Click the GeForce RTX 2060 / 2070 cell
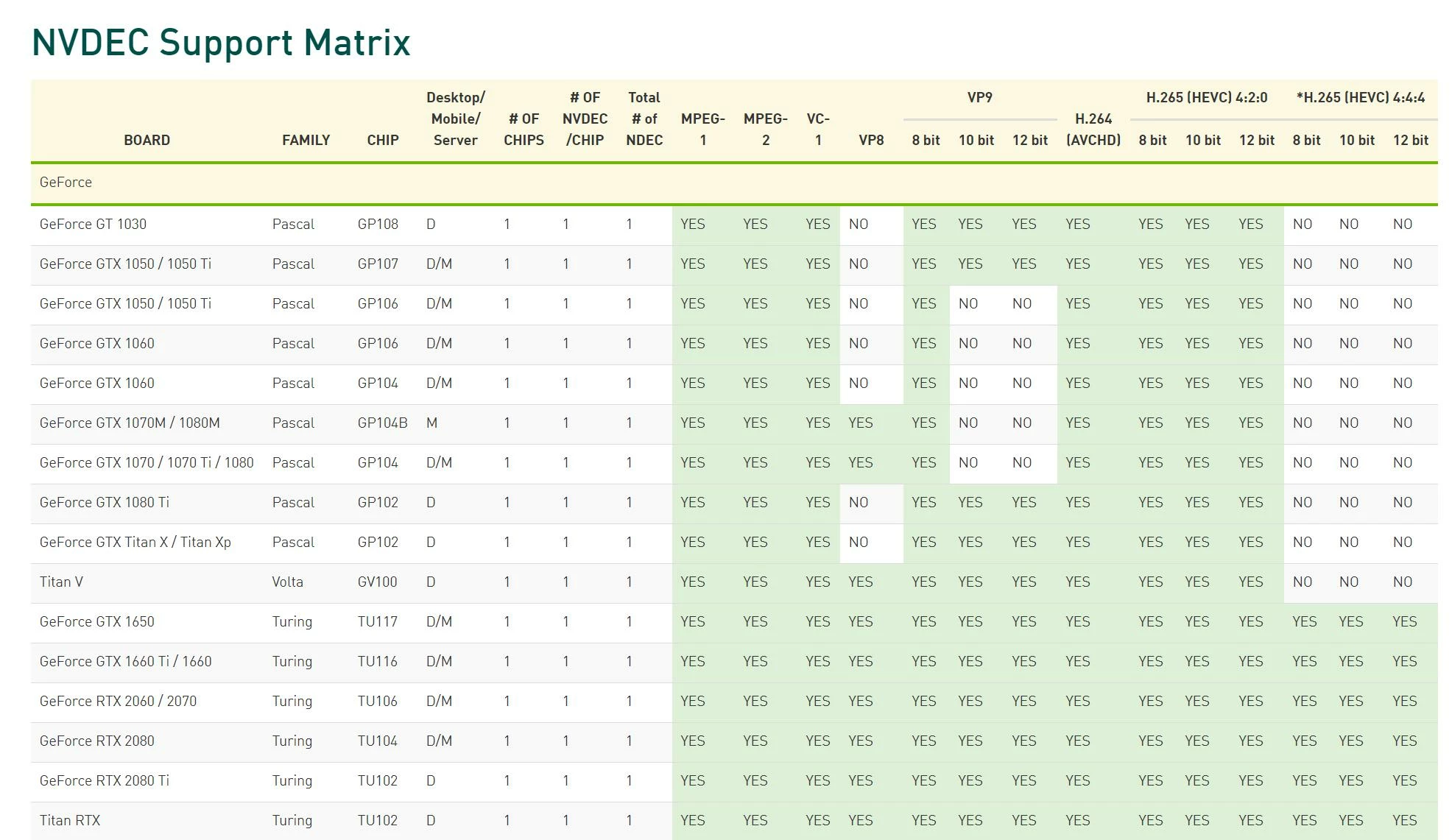Screen dimensions: 1452x840 tap(118, 701)
